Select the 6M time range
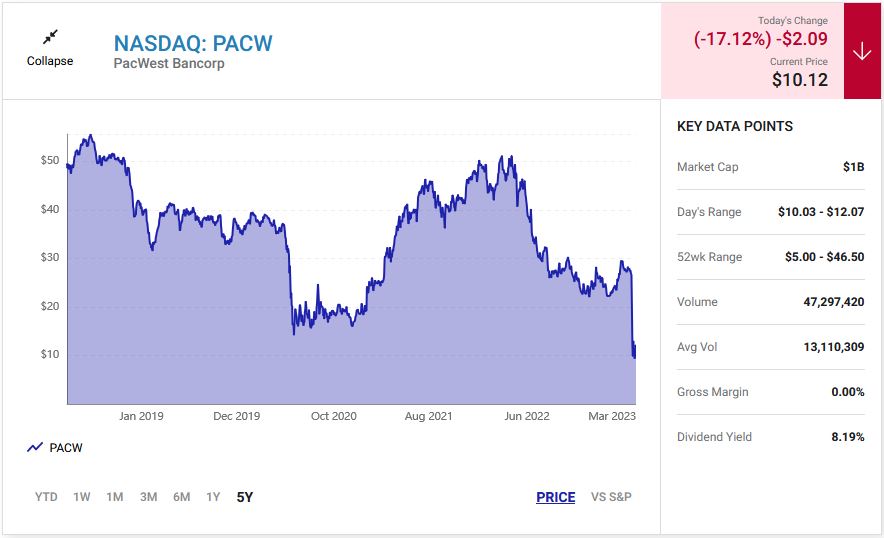884x538 pixels. click(181, 497)
